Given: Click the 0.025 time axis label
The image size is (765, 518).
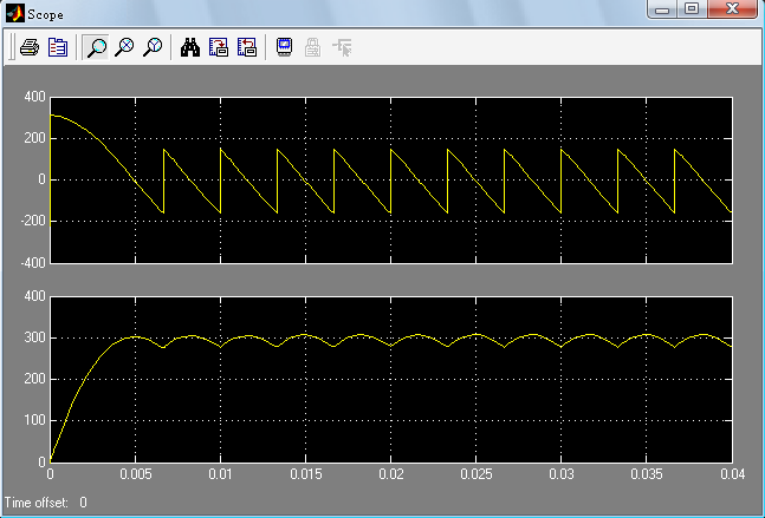Looking at the screenshot, I should pos(476,474).
